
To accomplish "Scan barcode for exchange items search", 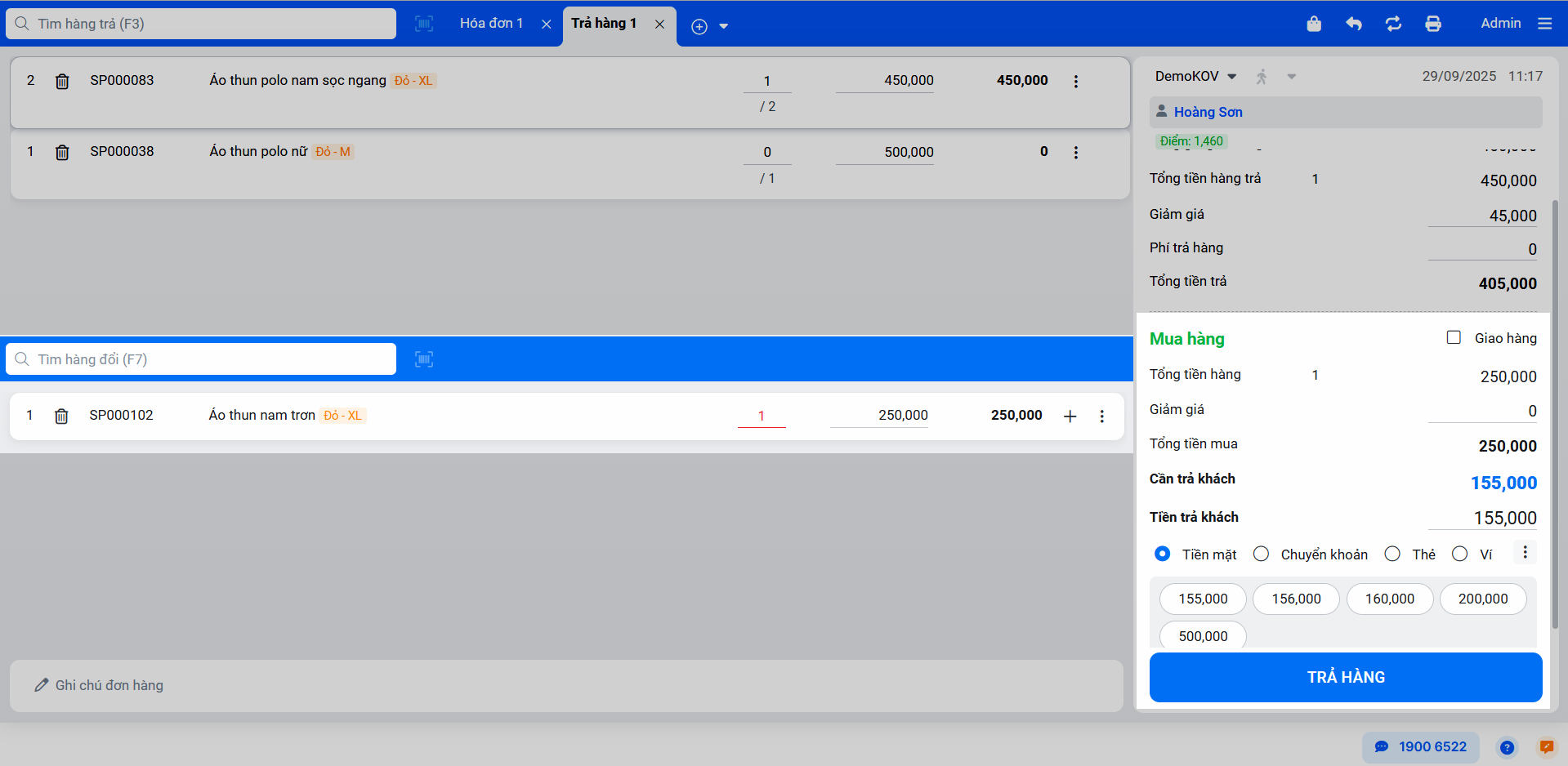I will pos(424,359).
